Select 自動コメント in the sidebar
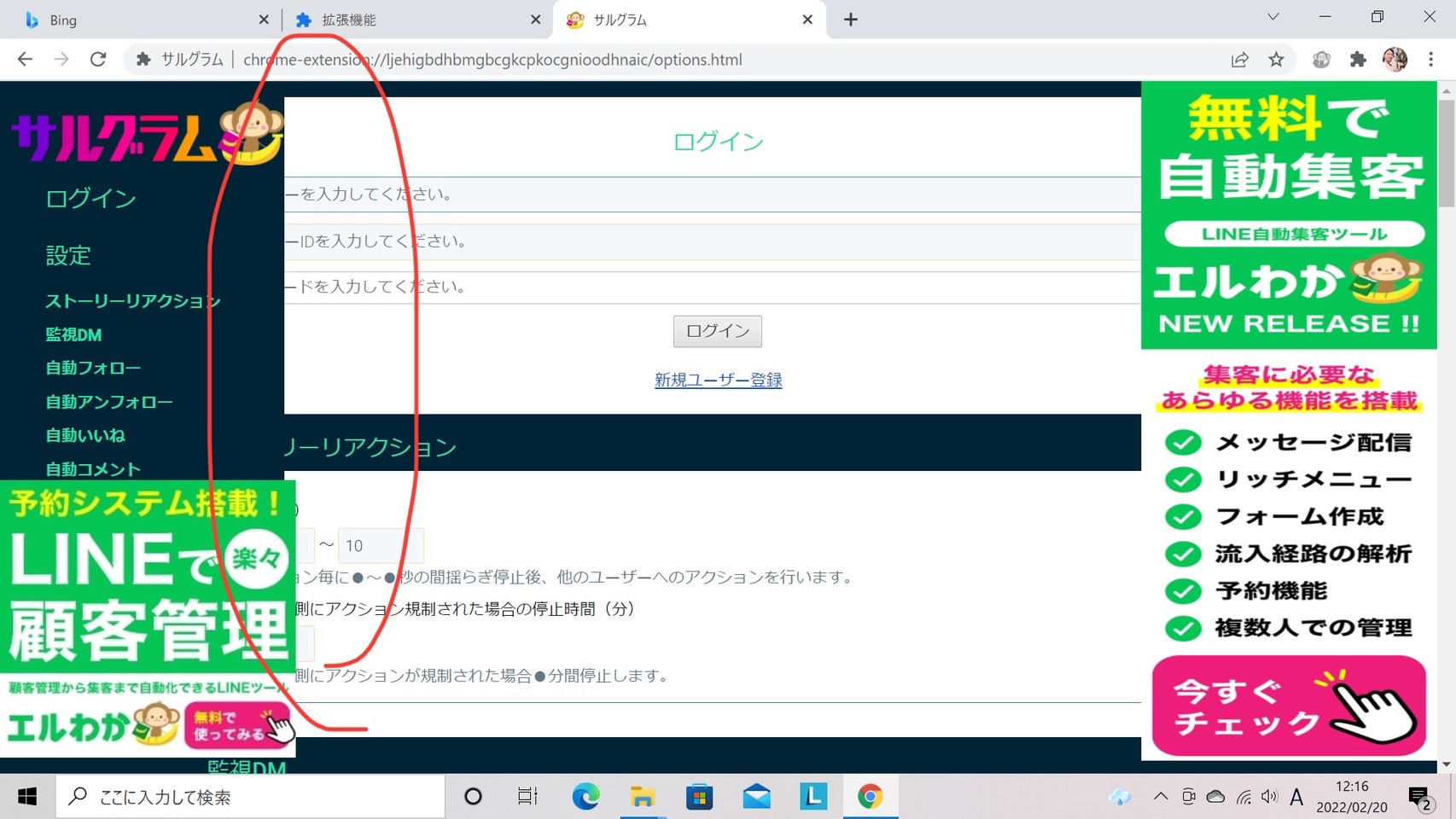 tap(92, 469)
